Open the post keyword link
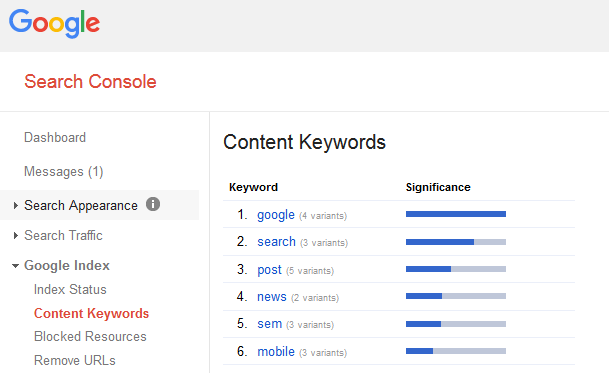Image resolution: width=609 pixels, height=373 pixels. click(269, 270)
